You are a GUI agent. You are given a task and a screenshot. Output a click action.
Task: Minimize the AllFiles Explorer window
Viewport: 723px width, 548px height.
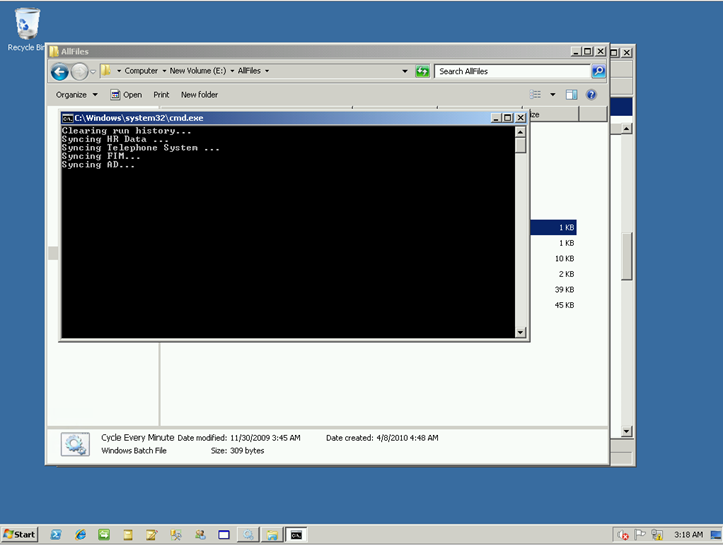pos(575,52)
